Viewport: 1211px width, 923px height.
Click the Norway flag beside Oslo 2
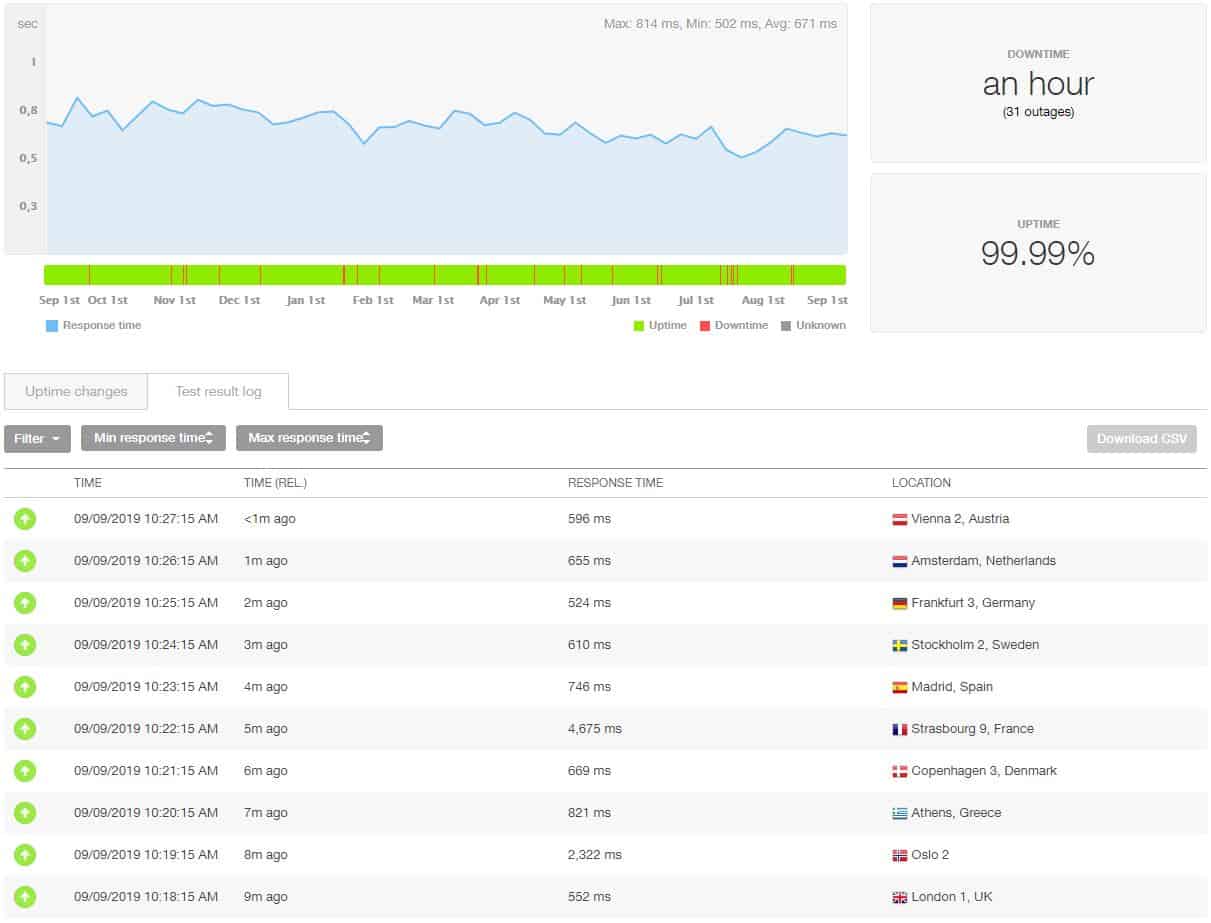point(900,856)
